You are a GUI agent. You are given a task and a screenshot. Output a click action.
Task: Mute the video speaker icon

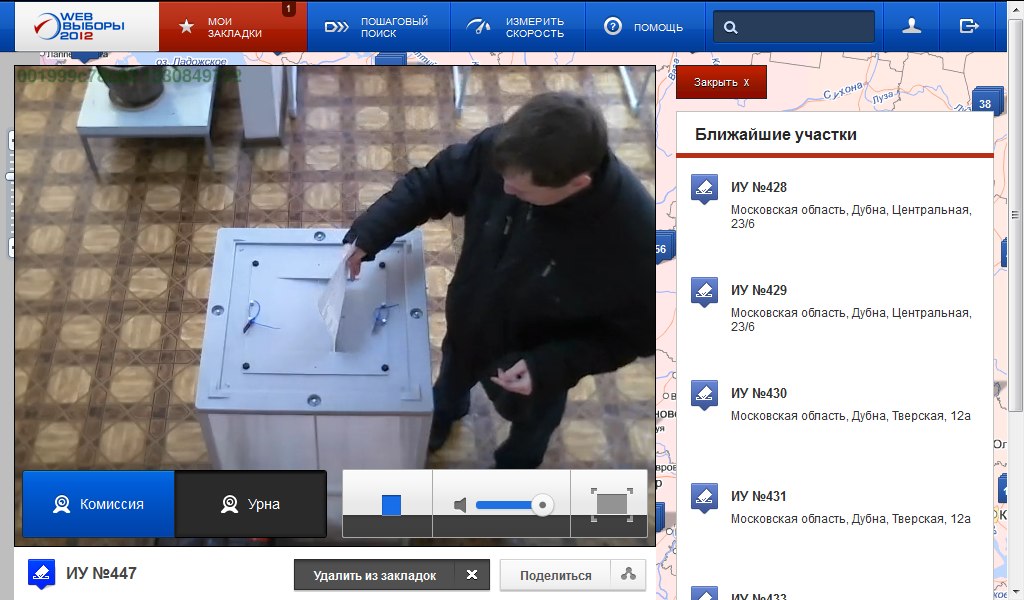[460, 505]
